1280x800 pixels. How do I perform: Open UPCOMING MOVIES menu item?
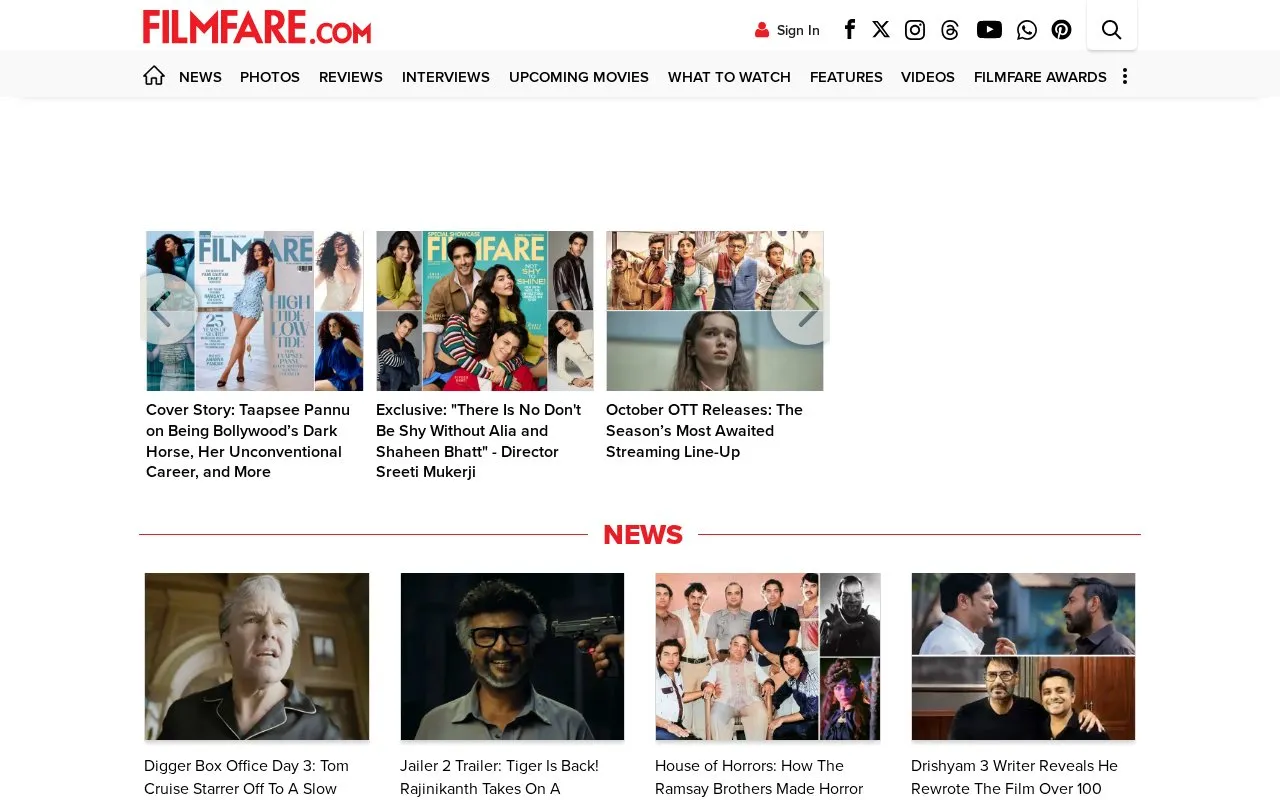[579, 77]
